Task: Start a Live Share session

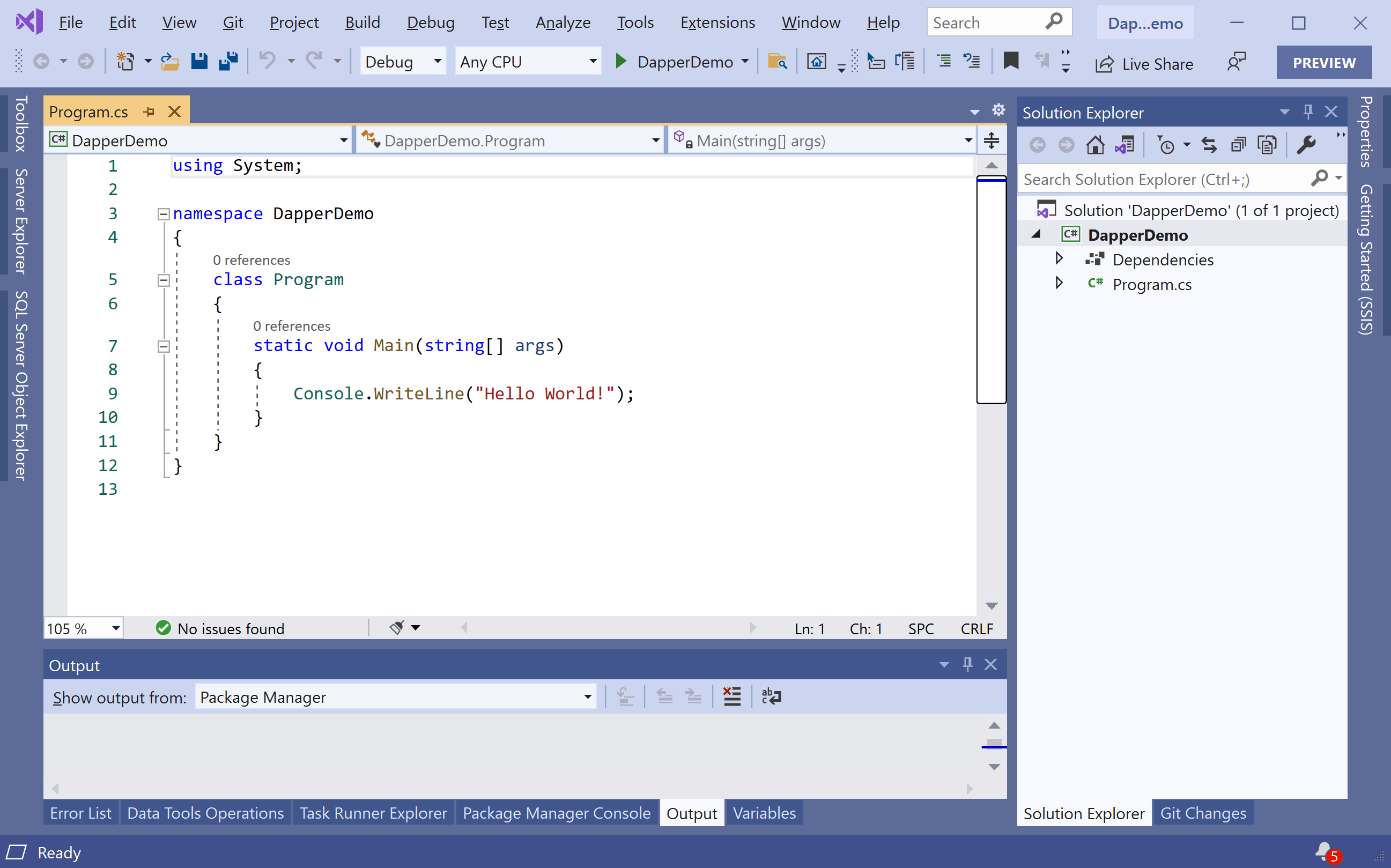Action: pyautogui.click(x=1144, y=64)
